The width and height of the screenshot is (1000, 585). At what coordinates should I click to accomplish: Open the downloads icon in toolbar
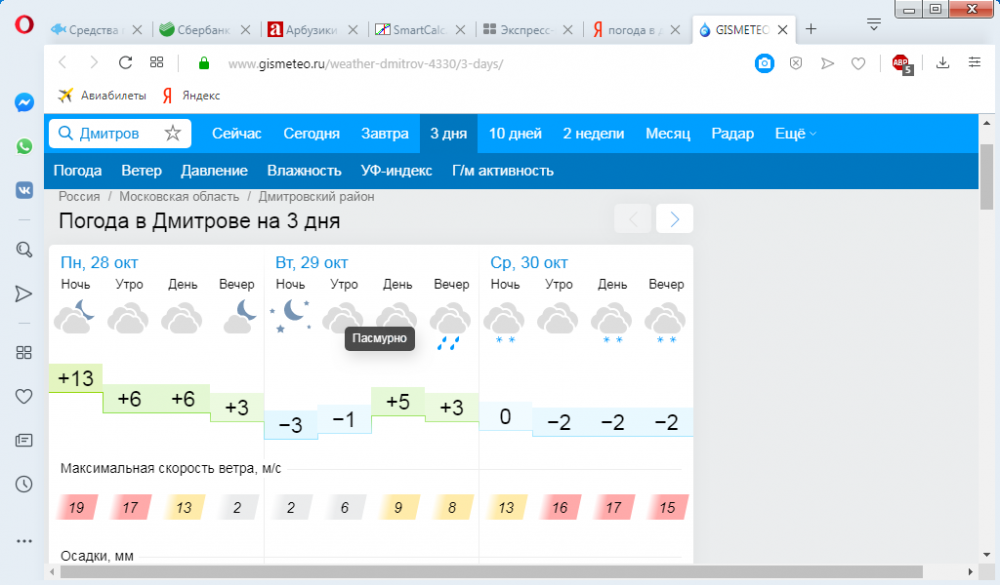[x=942, y=63]
